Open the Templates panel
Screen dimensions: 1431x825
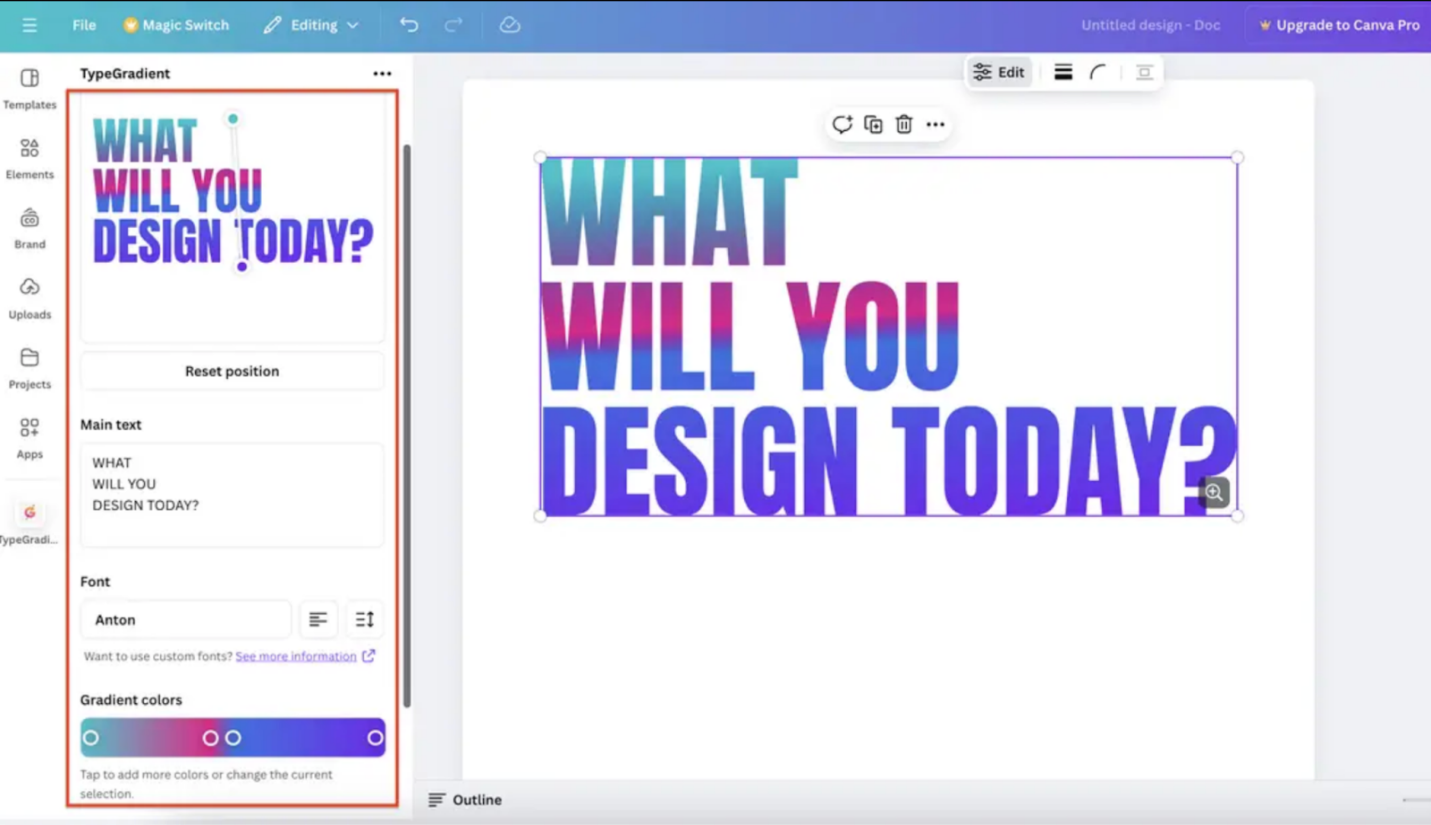[29, 90]
